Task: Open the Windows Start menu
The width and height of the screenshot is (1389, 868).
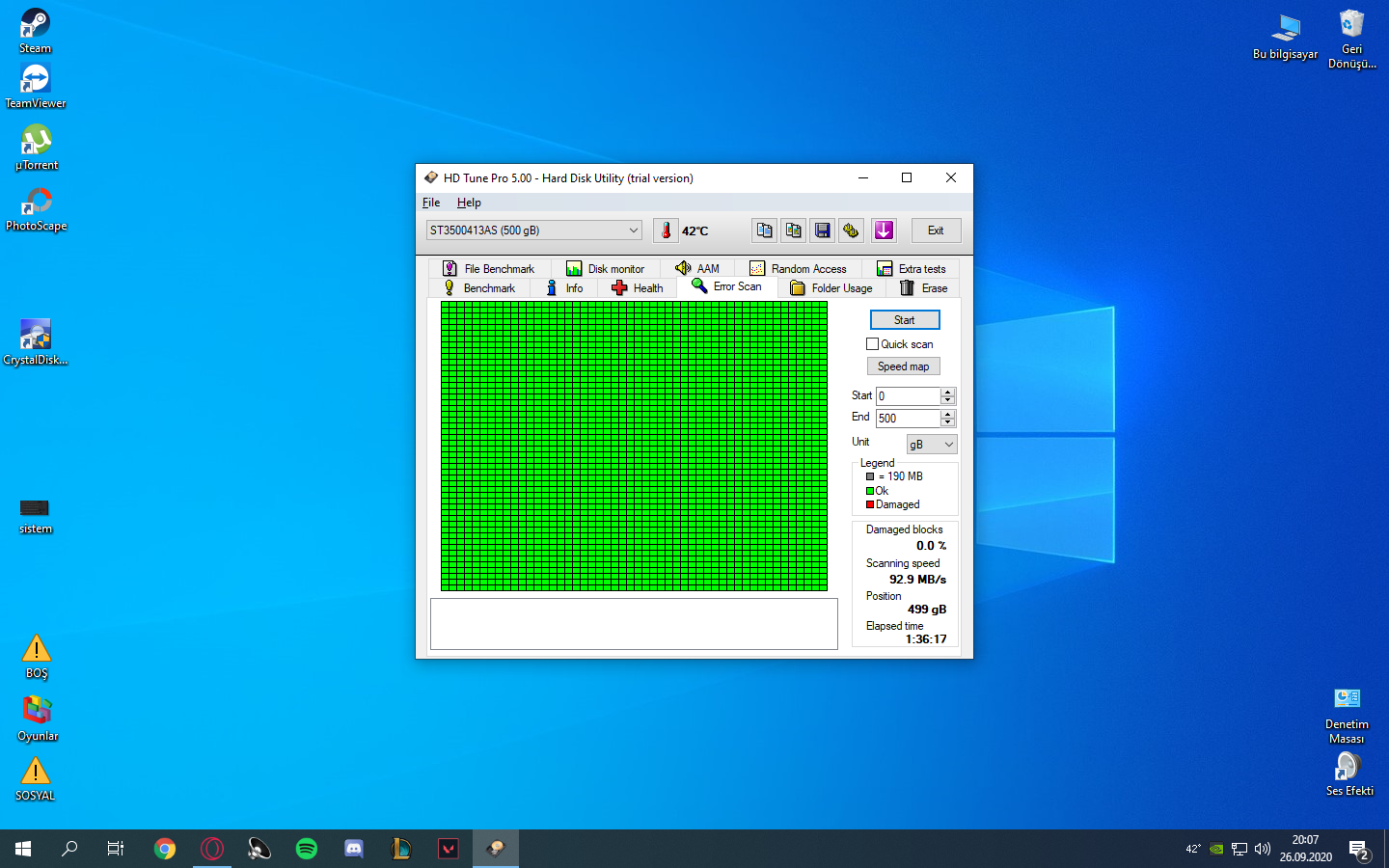Action: coord(23,849)
